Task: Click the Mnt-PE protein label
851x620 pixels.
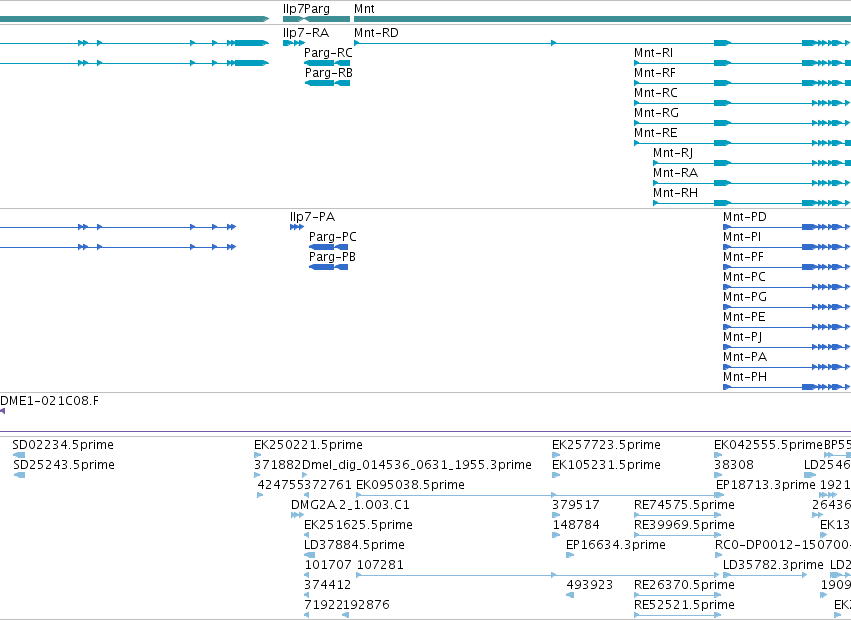Action: [x=744, y=317]
